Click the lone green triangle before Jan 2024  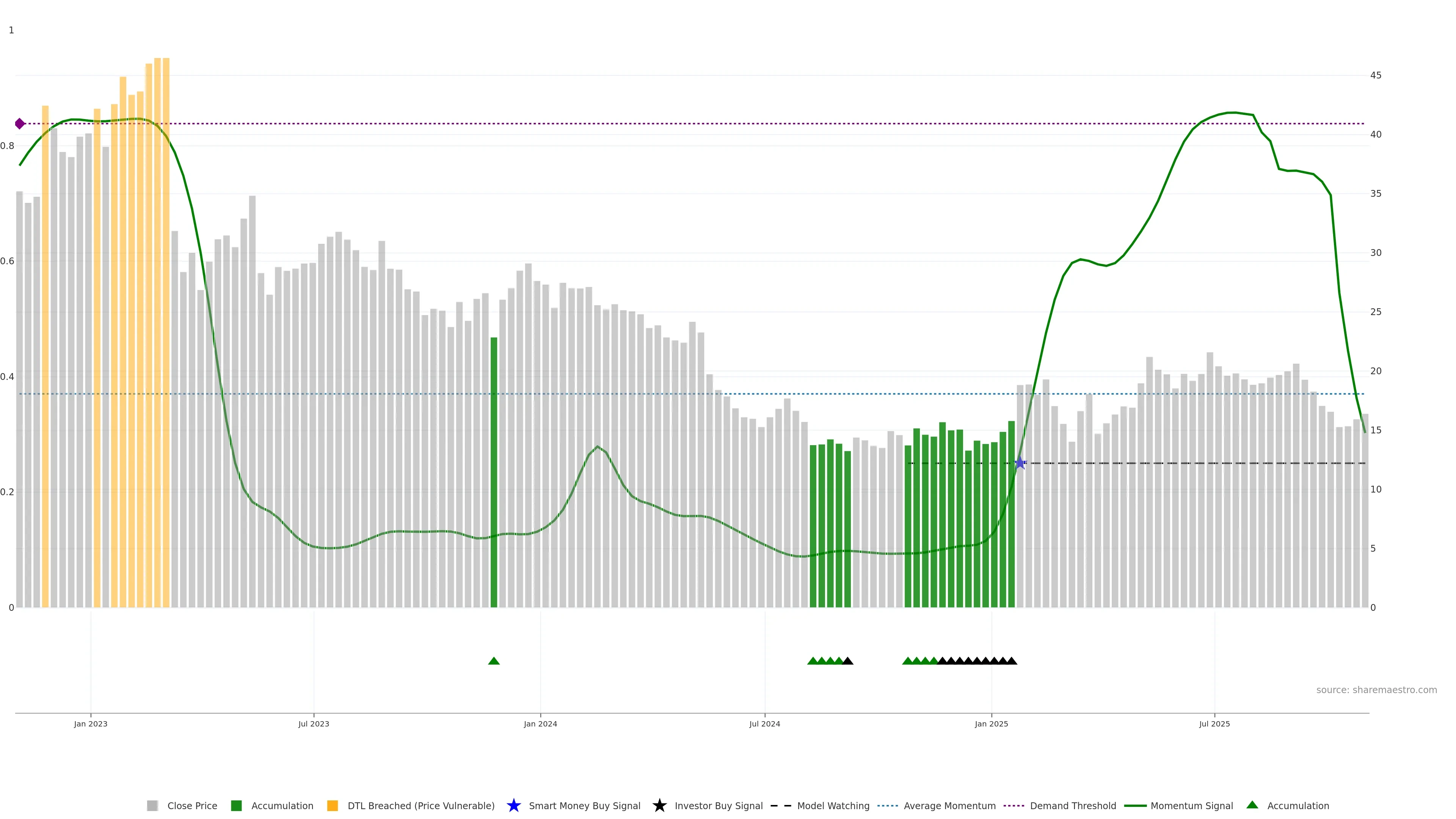point(493,661)
